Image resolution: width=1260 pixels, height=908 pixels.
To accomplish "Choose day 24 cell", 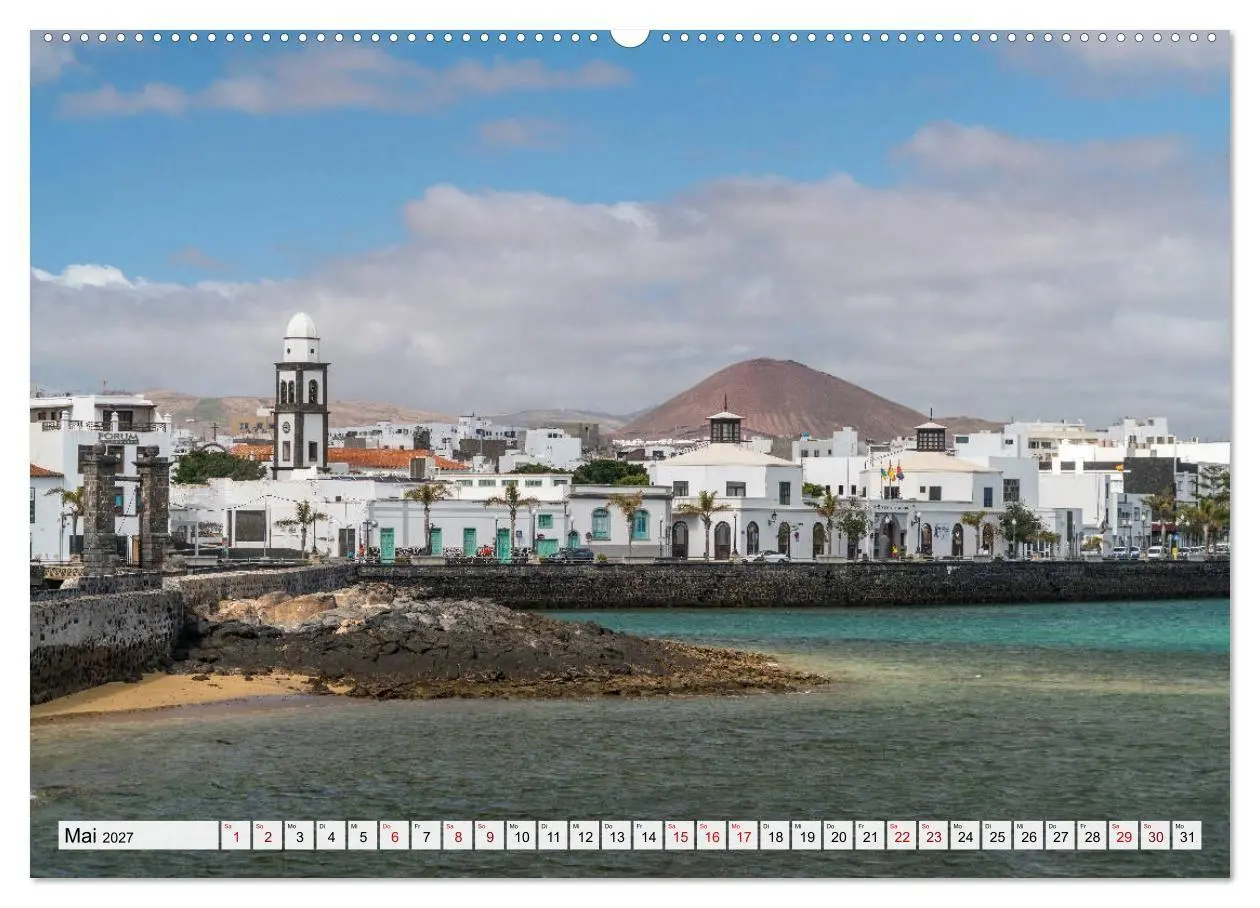I will 964,836.
